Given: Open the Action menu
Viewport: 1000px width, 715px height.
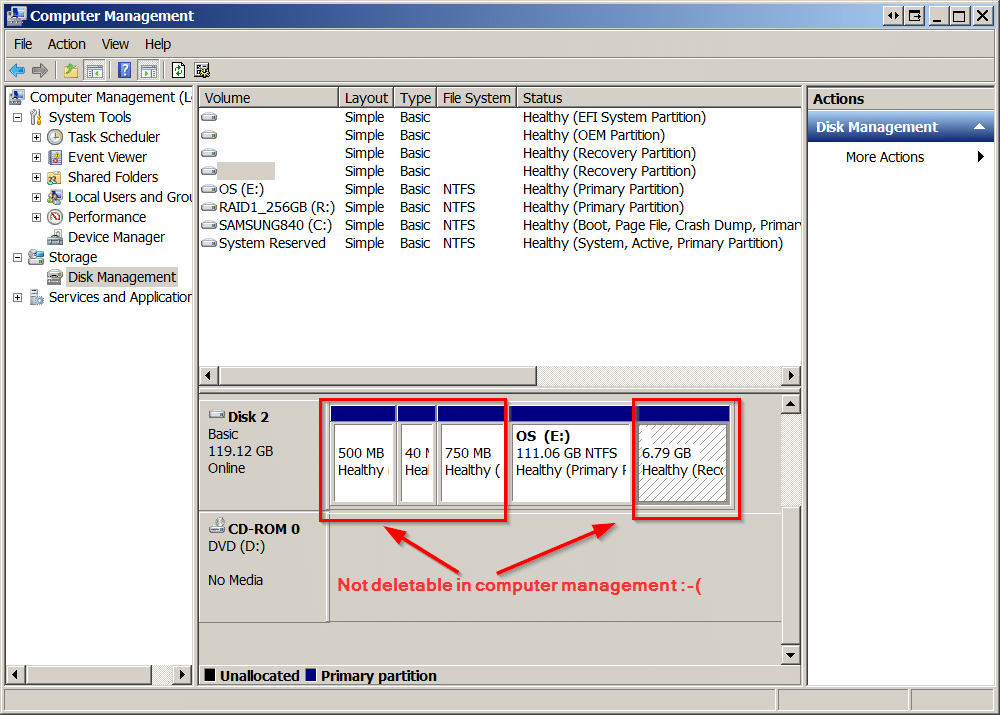Looking at the screenshot, I should coord(66,44).
